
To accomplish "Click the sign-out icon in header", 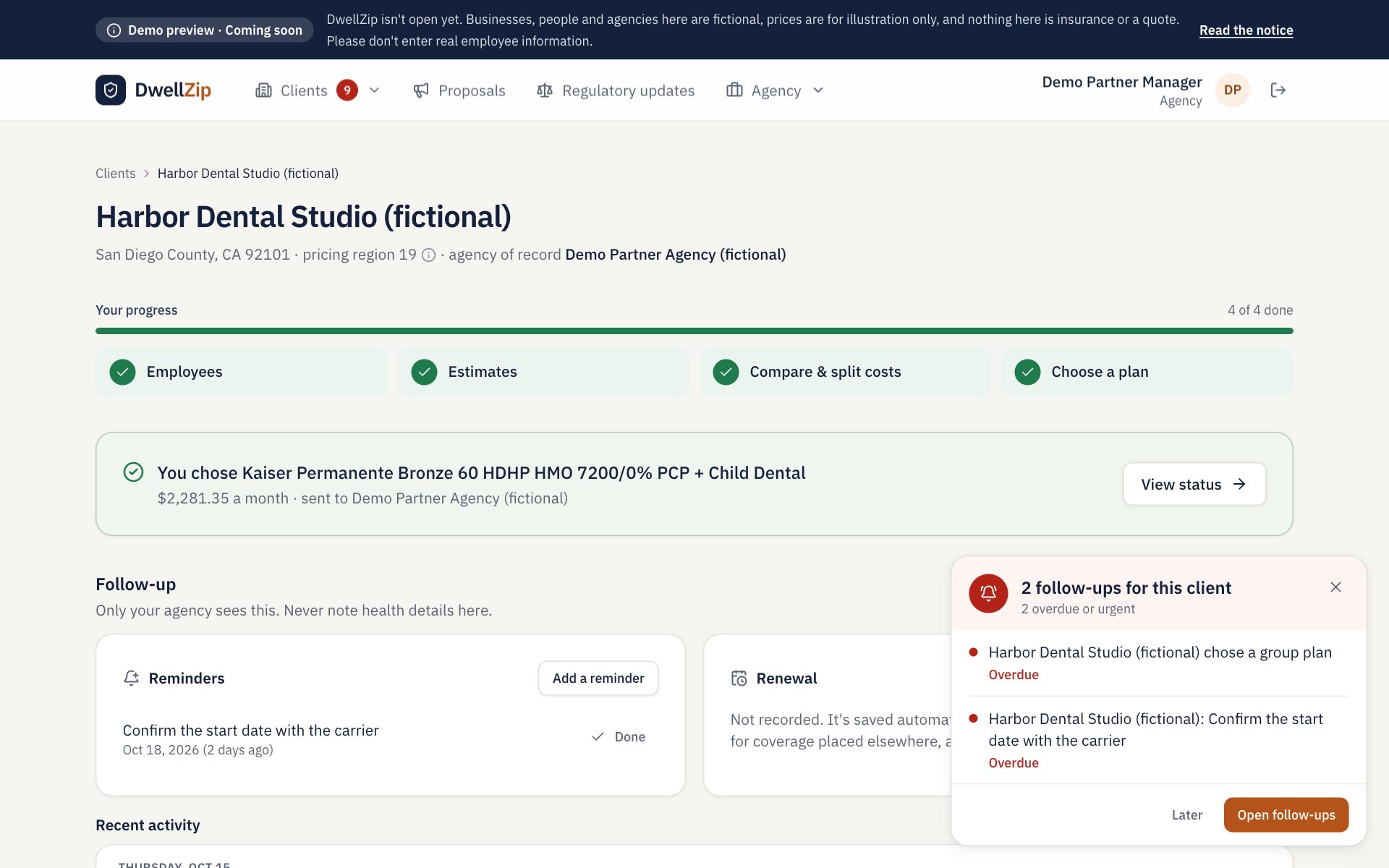I will pyautogui.click(x=1278, y=90).
